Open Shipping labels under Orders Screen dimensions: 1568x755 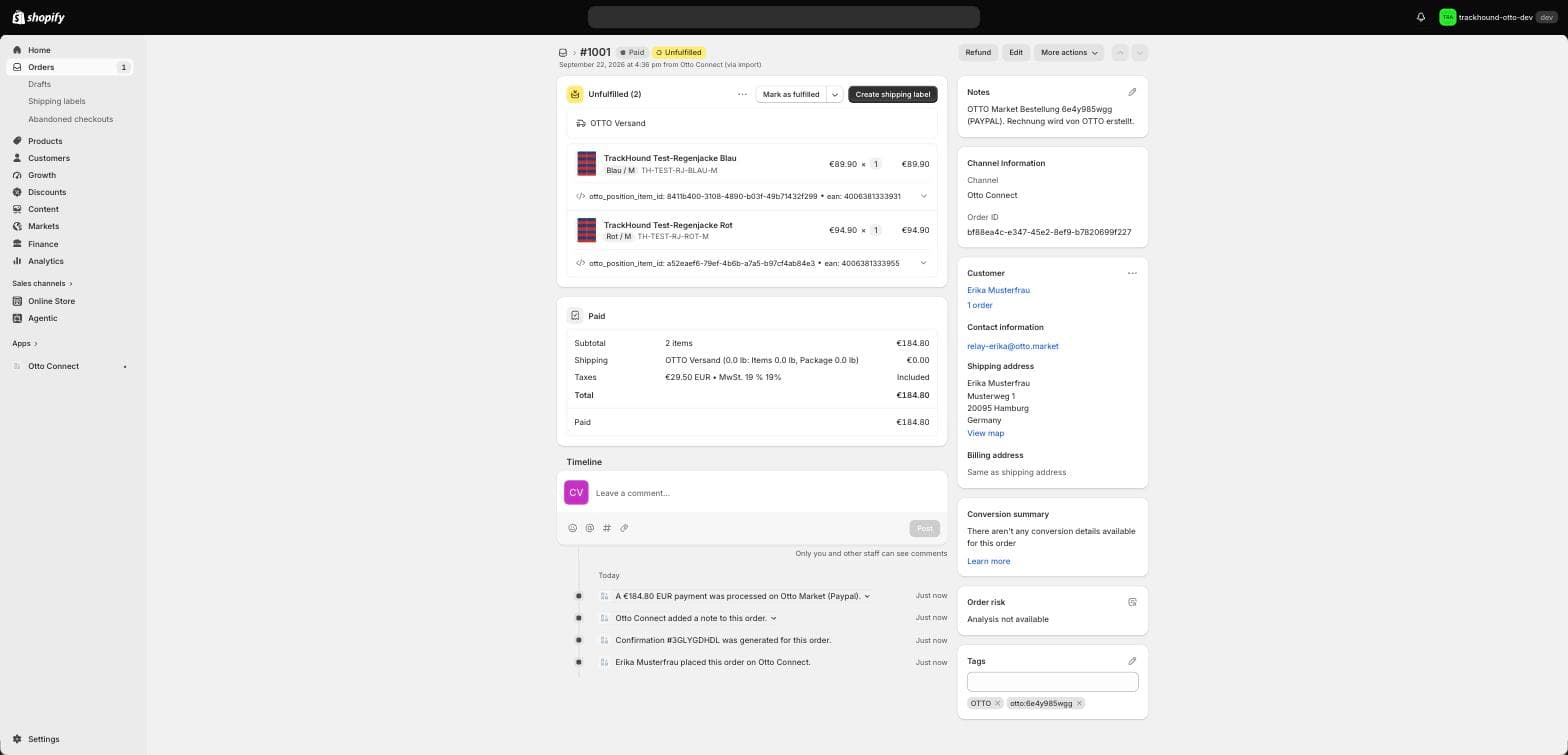(56, 101)
